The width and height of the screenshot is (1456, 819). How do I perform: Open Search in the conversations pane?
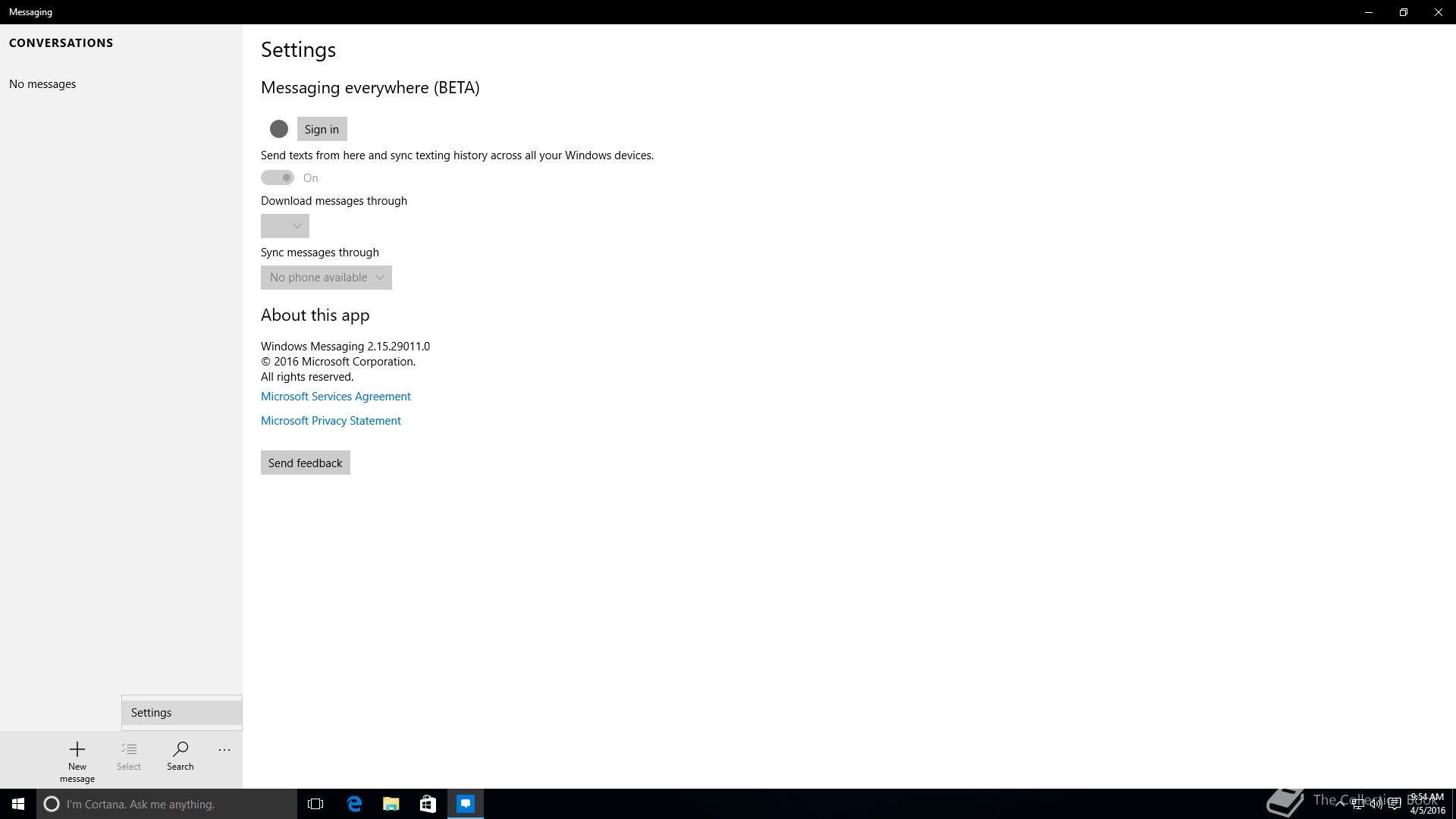coord(180,756)
